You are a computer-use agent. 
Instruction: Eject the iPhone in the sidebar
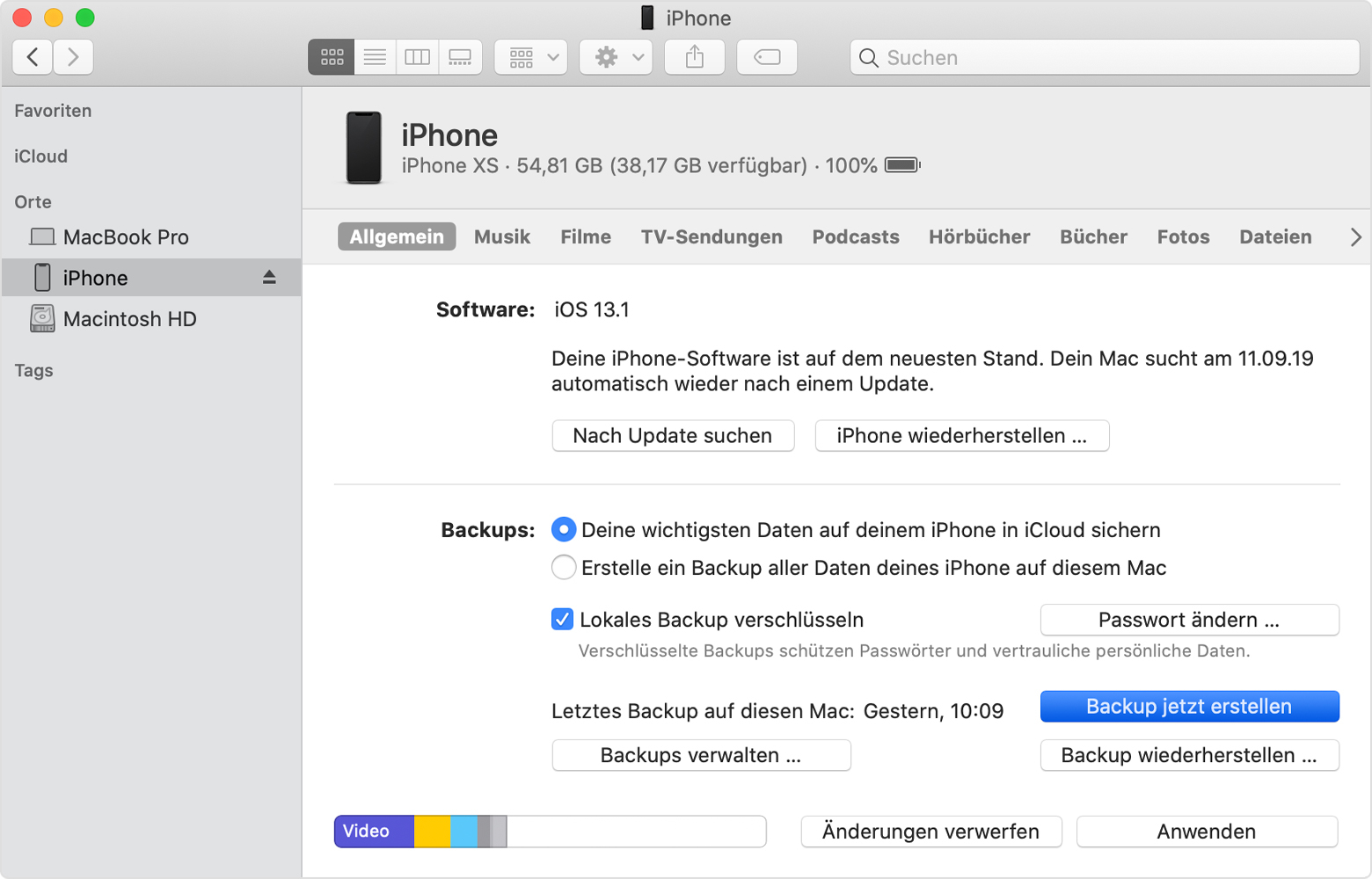(269, 278)
